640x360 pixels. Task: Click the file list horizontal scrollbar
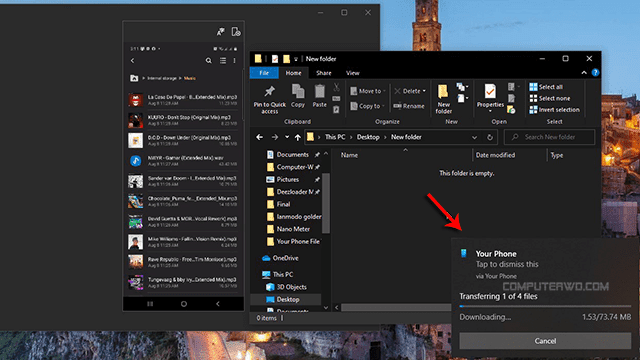point(396,307)
